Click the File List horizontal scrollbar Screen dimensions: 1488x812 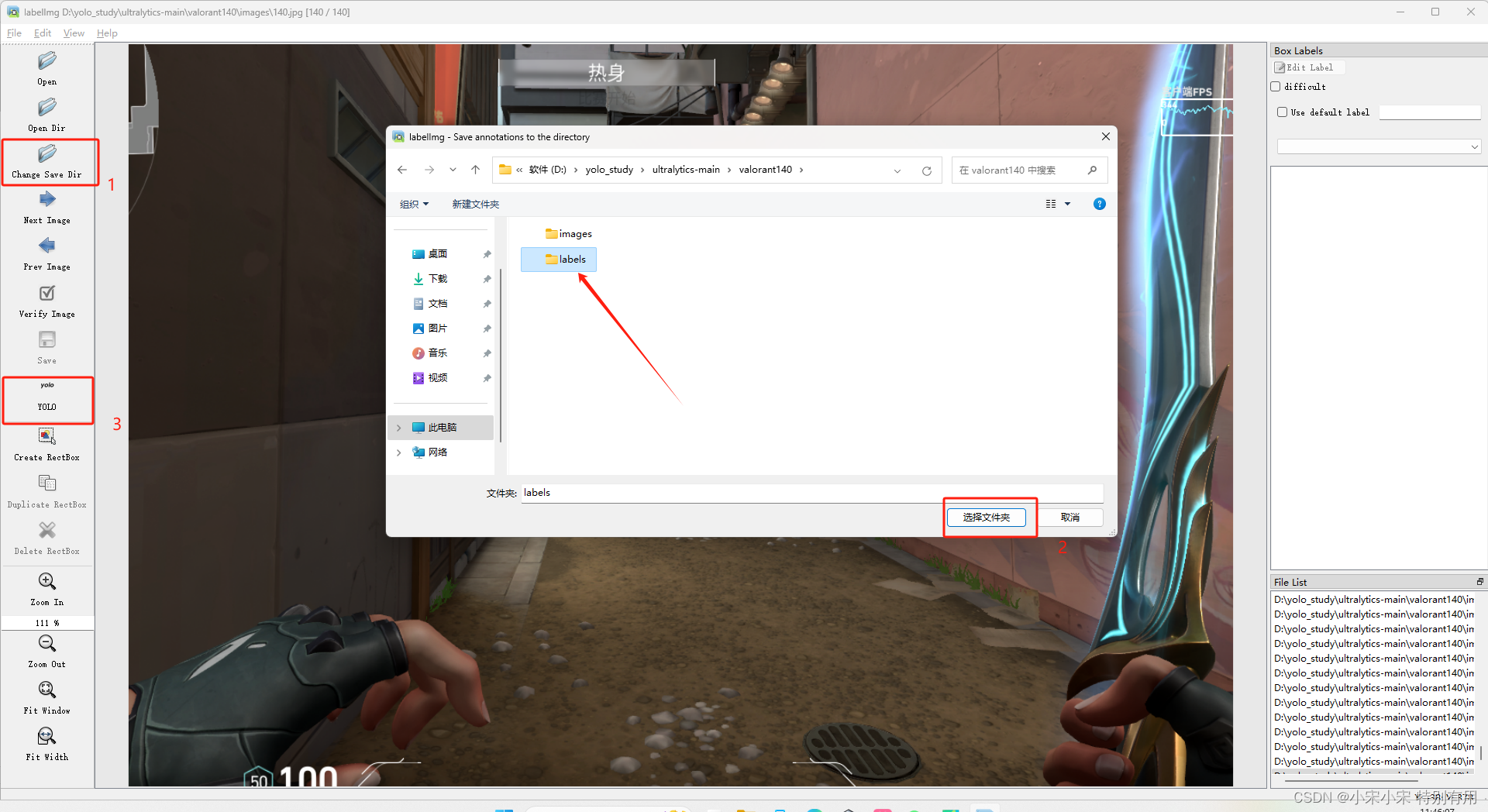pyautogui.click(x=1350, y=781)
